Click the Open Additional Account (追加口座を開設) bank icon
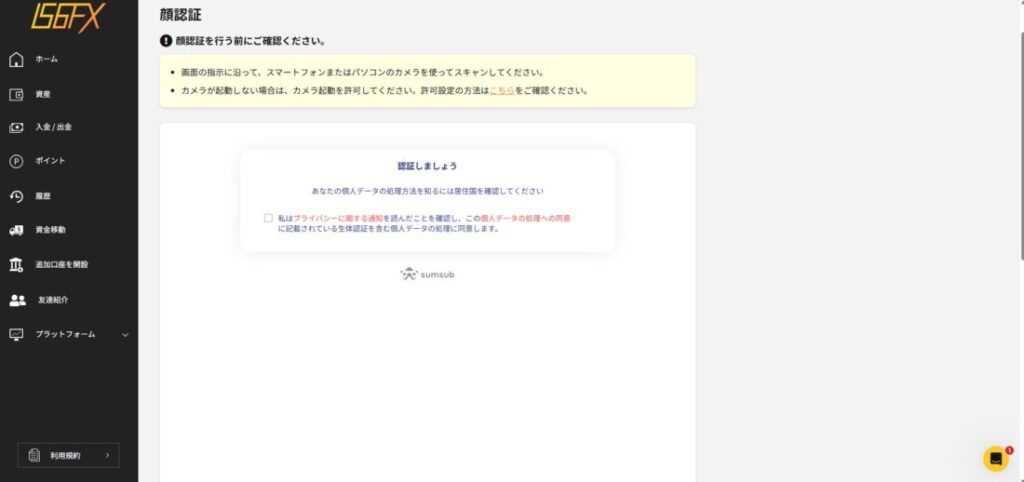This screenshot has height=482, width=1024. (16, 264)
